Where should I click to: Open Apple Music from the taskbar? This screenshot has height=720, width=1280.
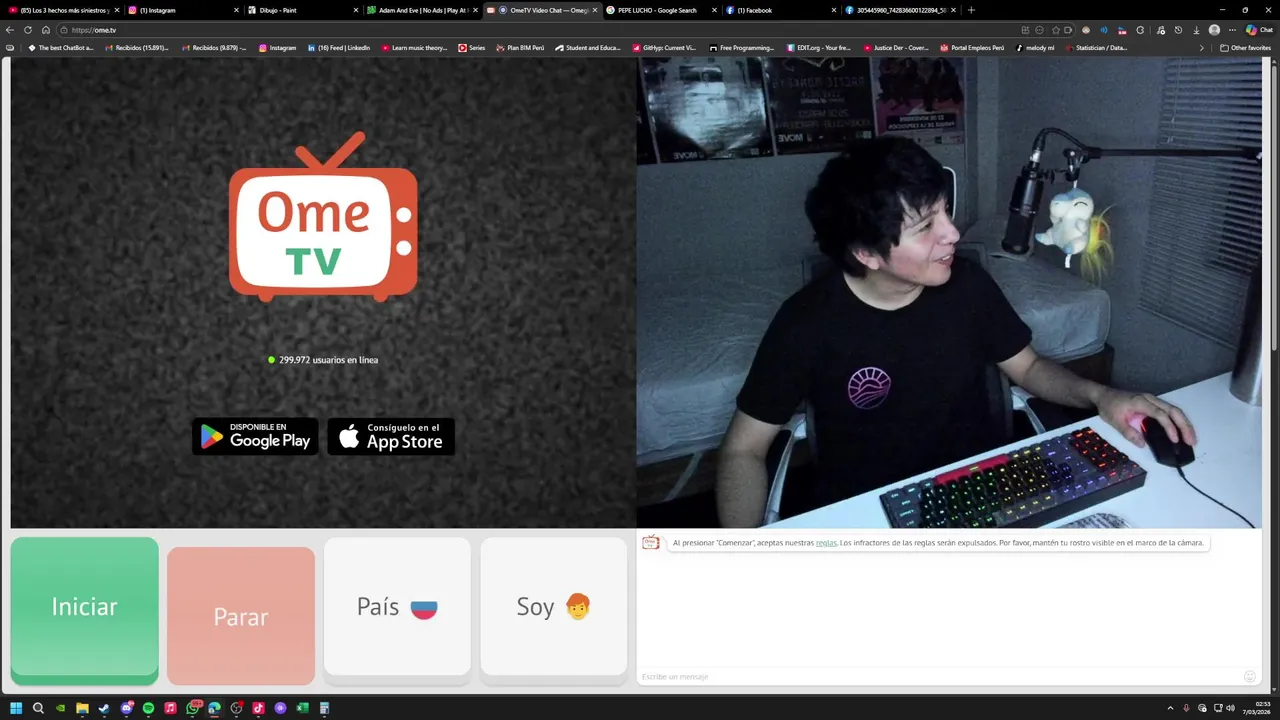(x=170, y=708)
